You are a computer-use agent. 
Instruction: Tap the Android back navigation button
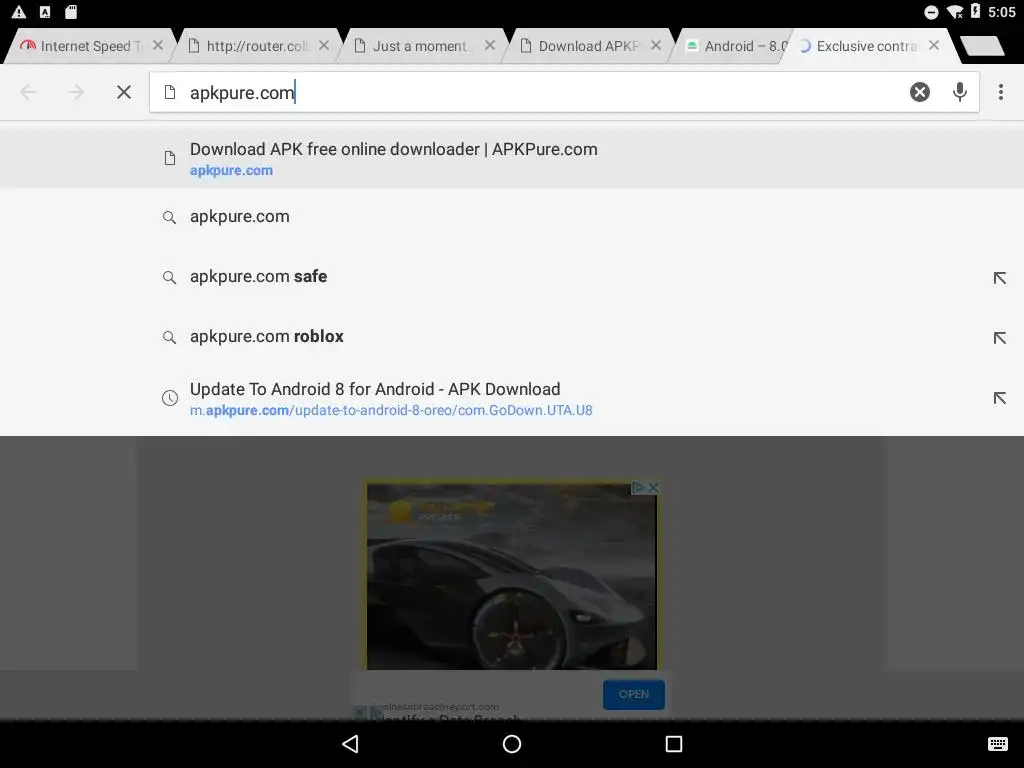point(351,744)
